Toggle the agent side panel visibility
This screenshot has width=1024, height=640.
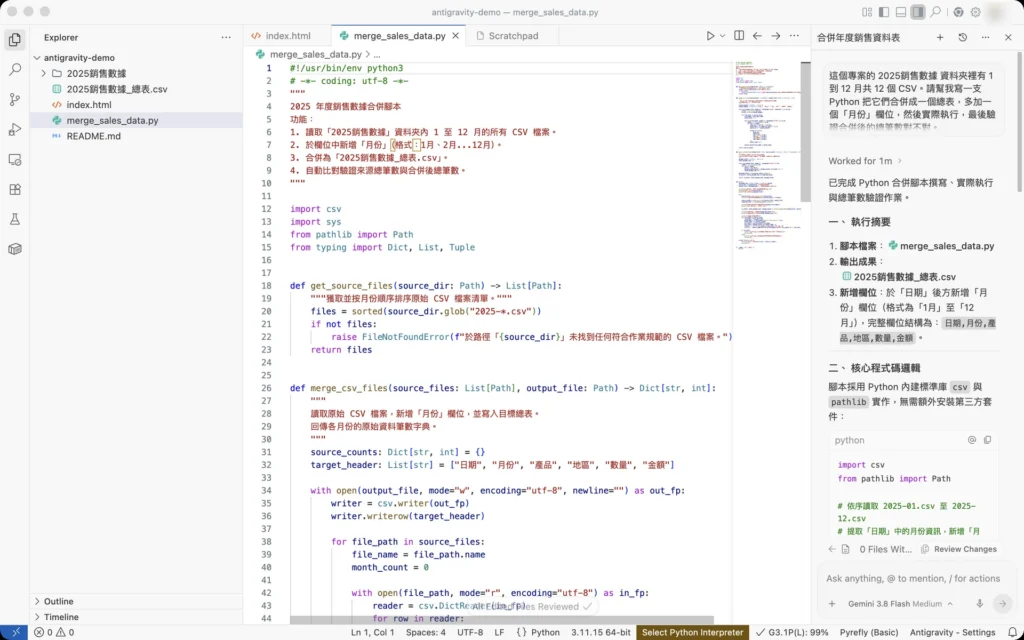918,12
